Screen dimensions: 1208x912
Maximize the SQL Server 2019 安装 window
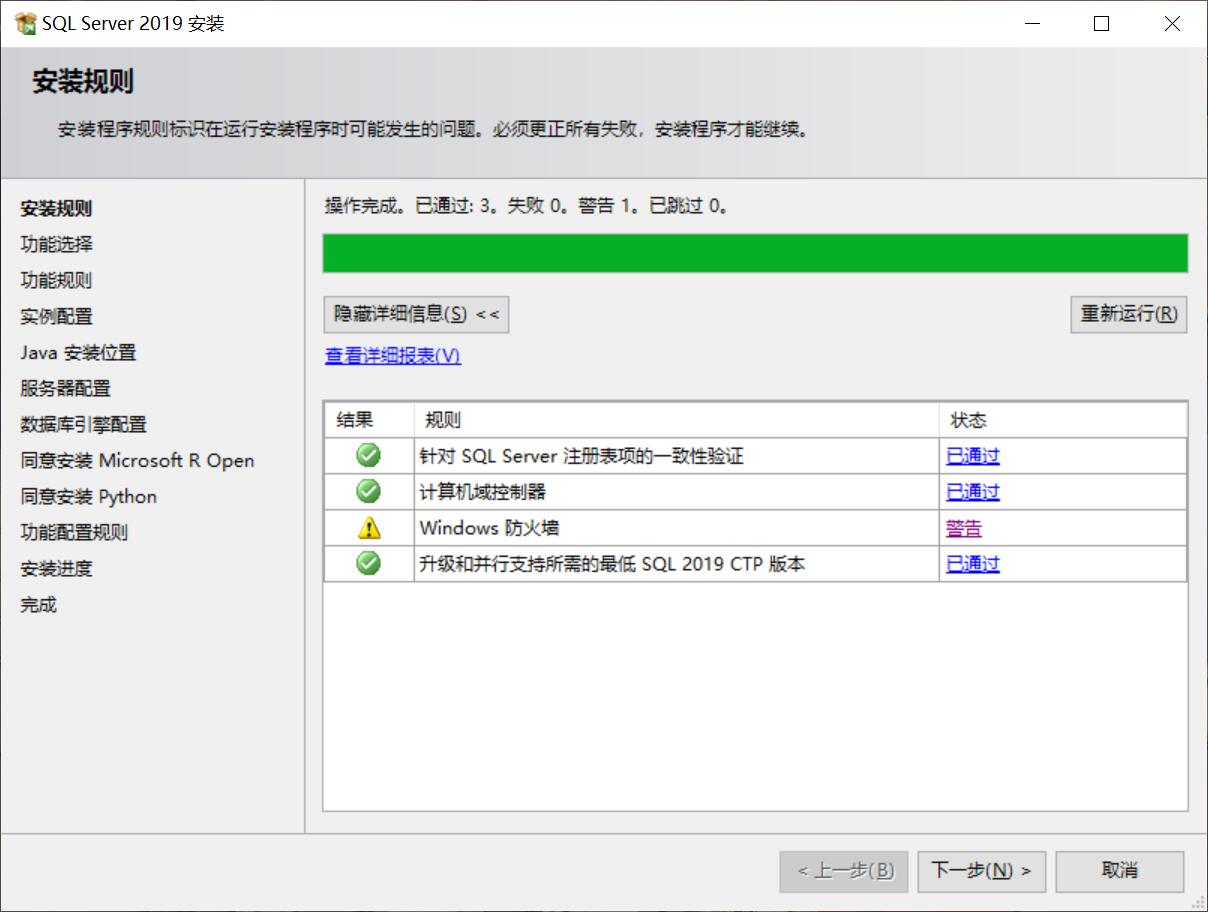(x=1101, y=24)
